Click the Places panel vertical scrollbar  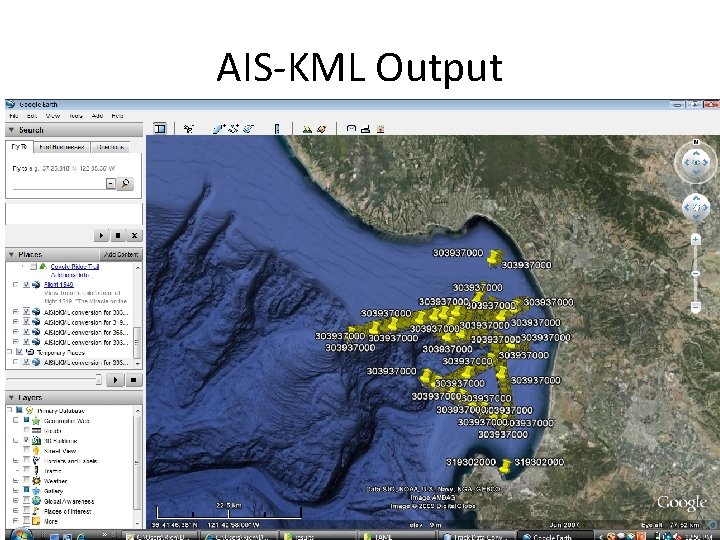137,315
